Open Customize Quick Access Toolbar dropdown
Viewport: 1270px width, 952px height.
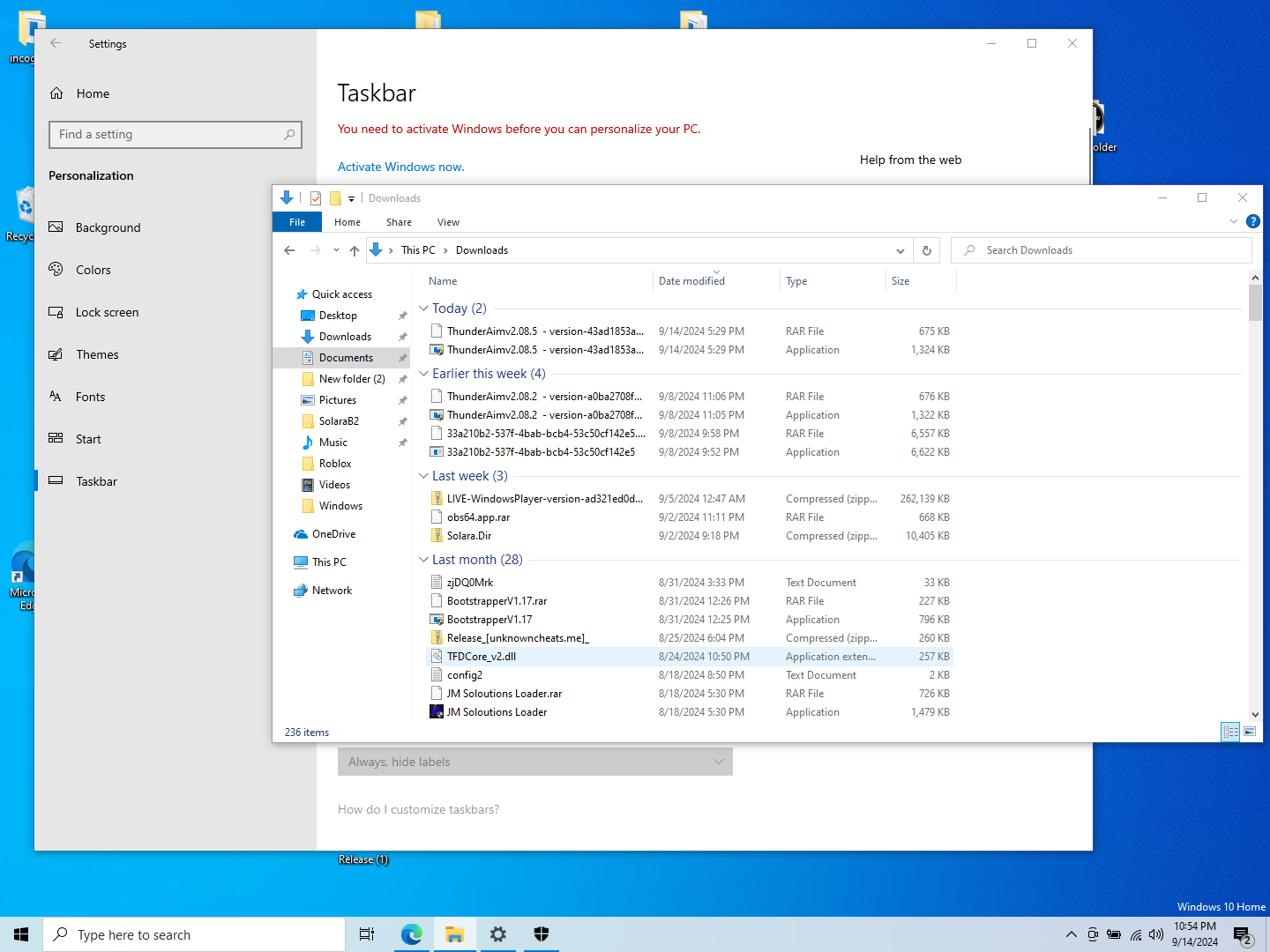pyautogui.click(x=351, y=198)
